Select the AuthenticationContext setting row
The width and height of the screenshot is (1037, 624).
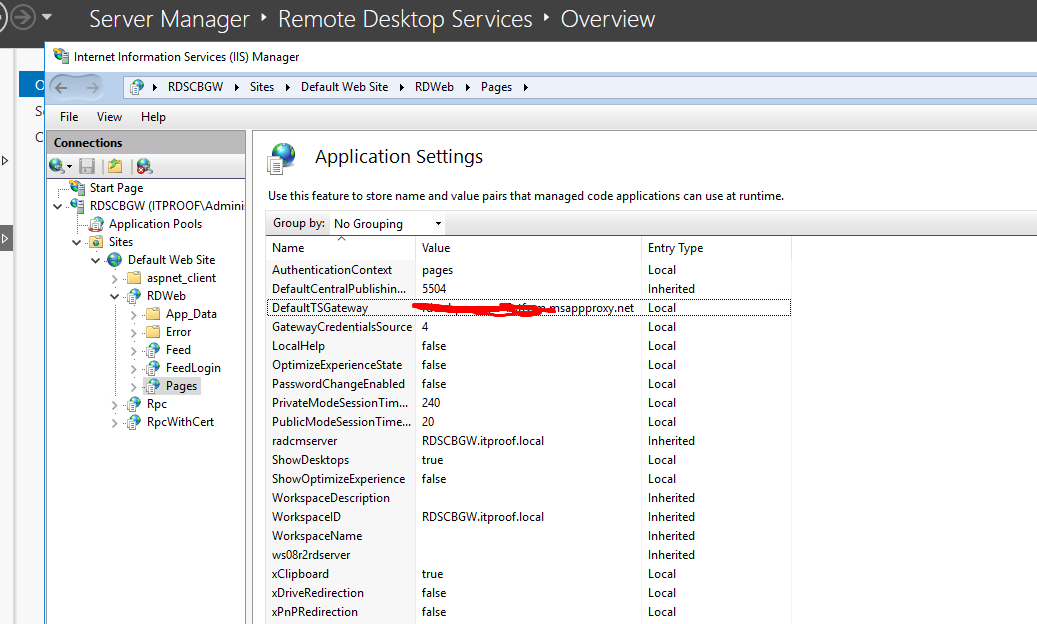point(528,270)
